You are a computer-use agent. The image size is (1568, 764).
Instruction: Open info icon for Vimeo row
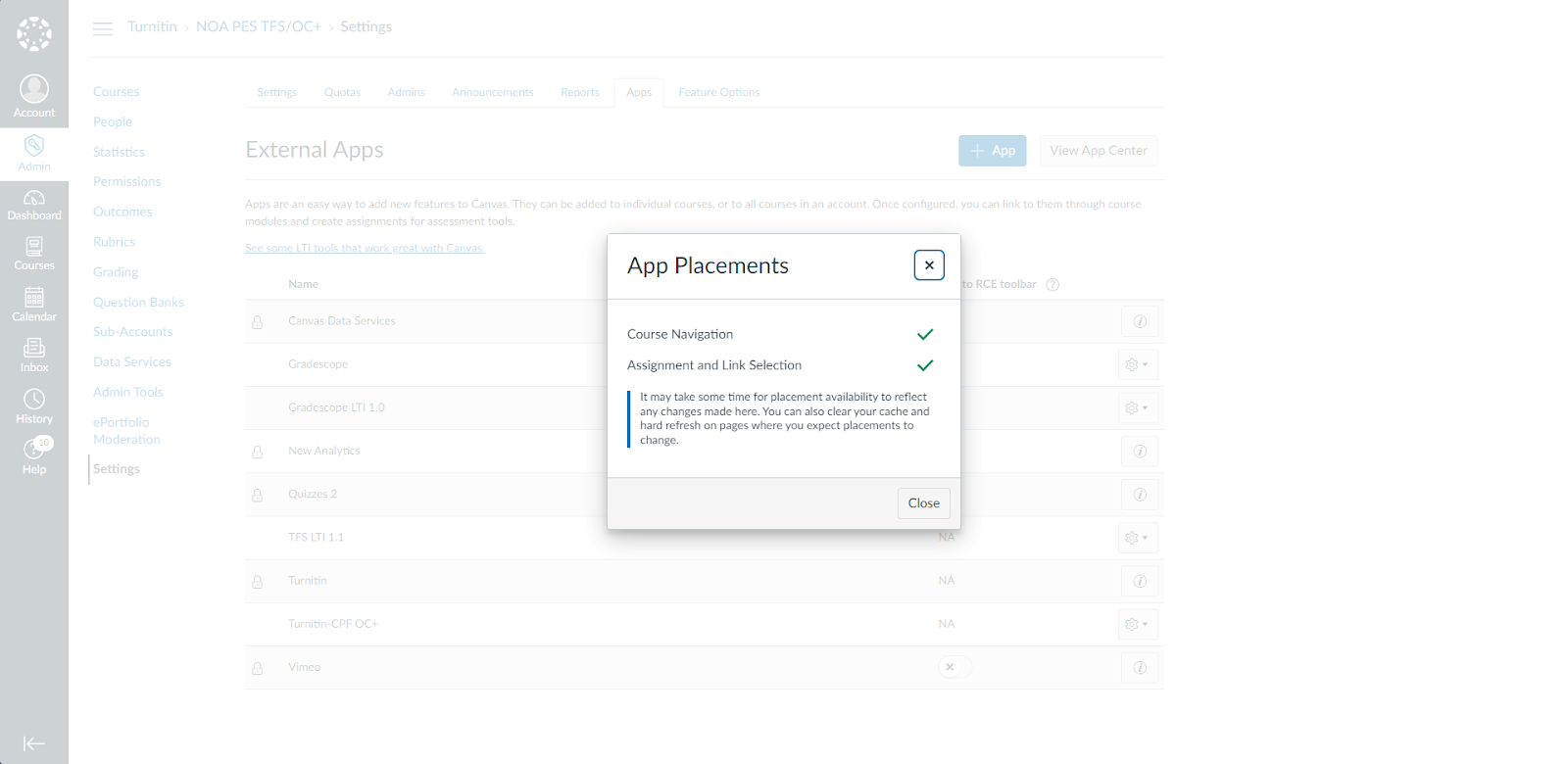tap(1140, 667)
